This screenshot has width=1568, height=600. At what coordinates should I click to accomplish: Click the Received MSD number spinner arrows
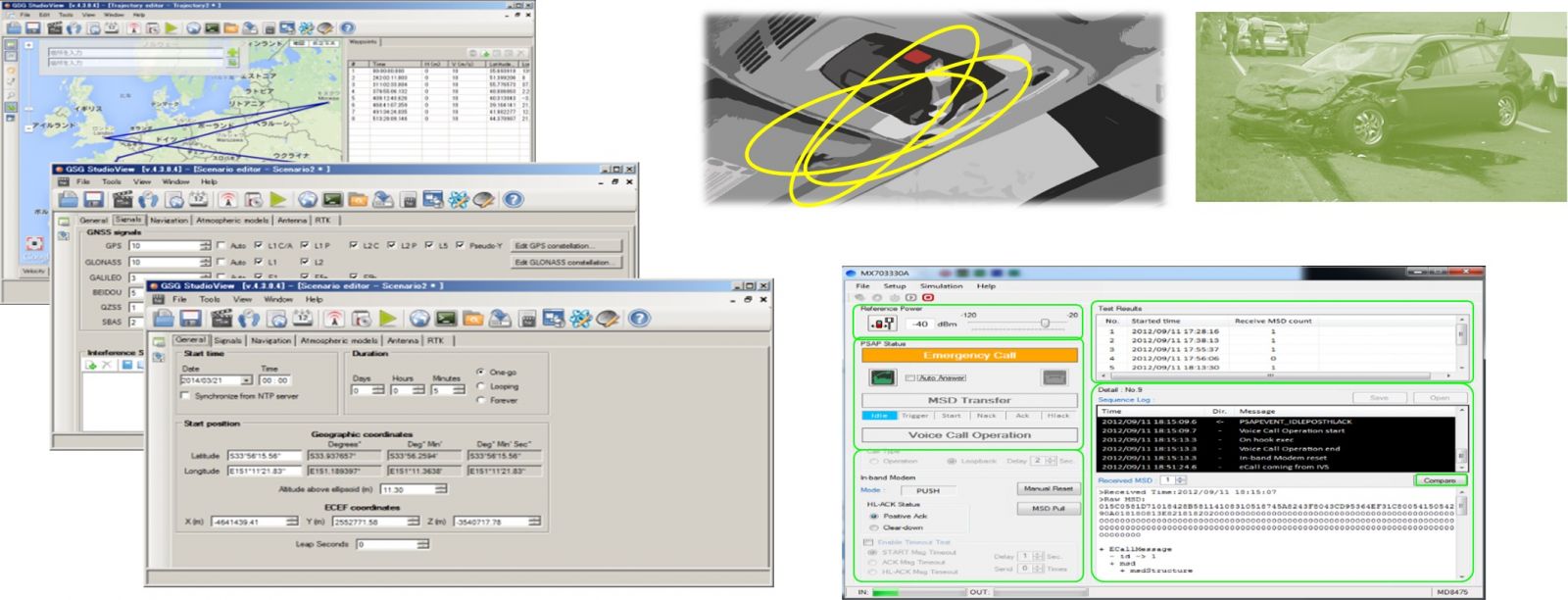pos(1180,480)
